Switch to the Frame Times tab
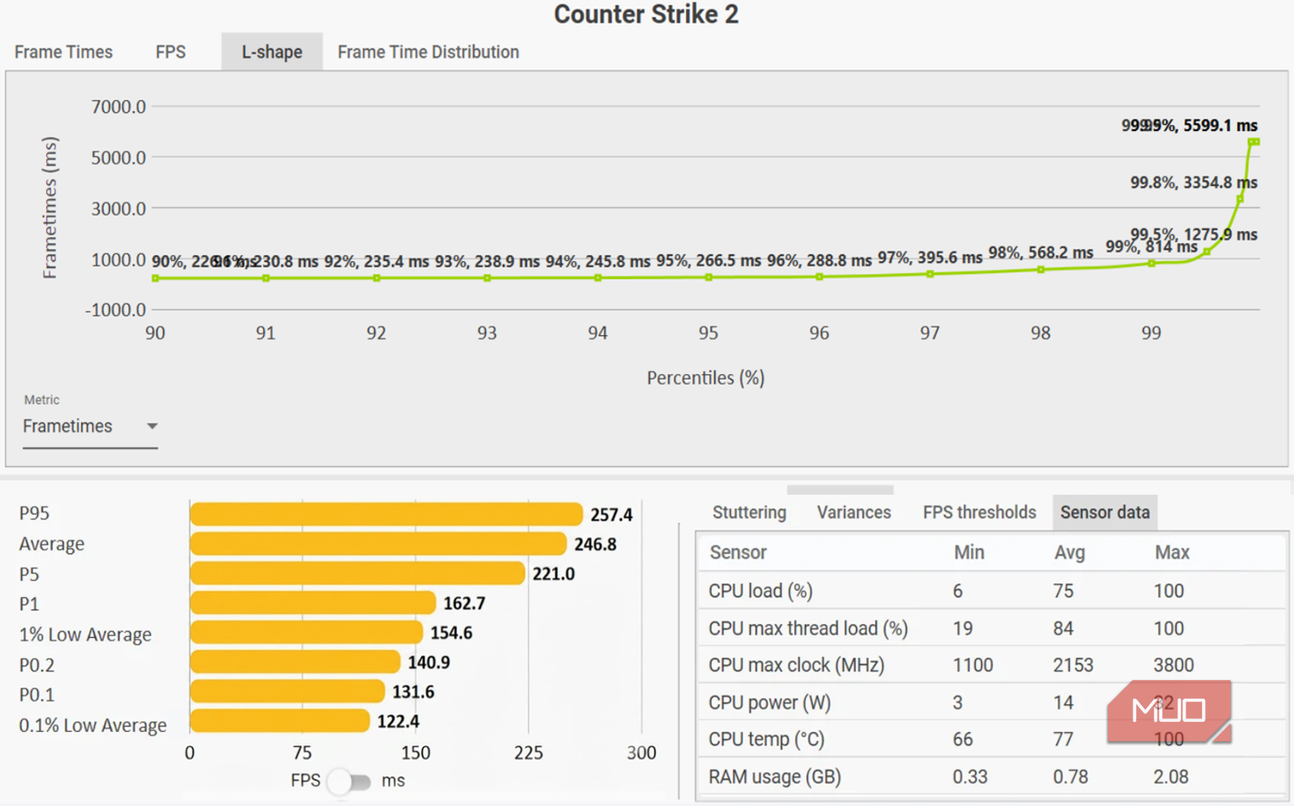The height and width of the screenshot is (806, 1294). coord(63,52)
